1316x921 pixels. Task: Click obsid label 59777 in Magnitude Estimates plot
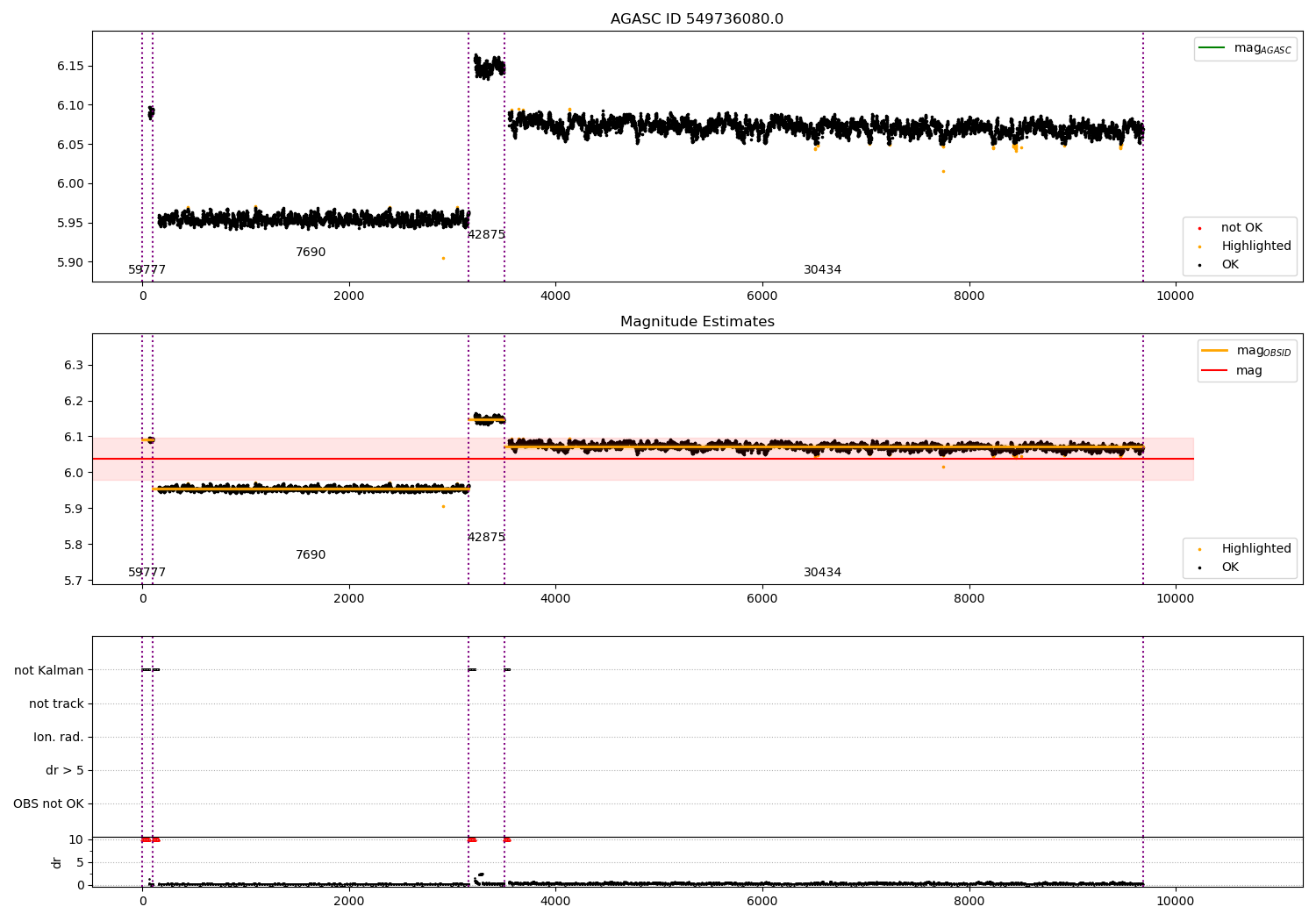pos(147,573)
